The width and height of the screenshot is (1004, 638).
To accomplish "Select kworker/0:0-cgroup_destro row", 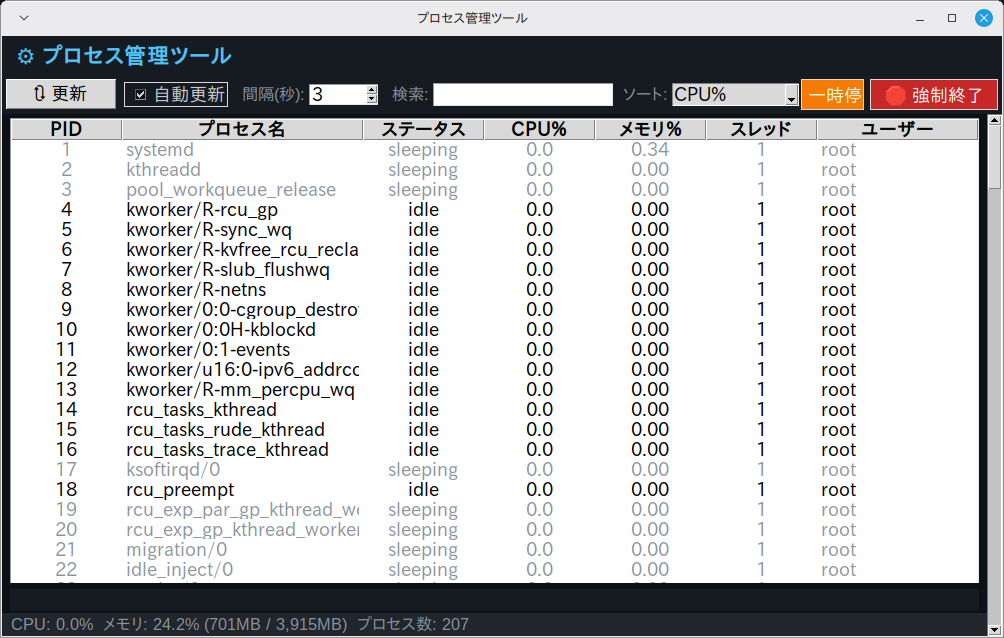I will (494, 309).
